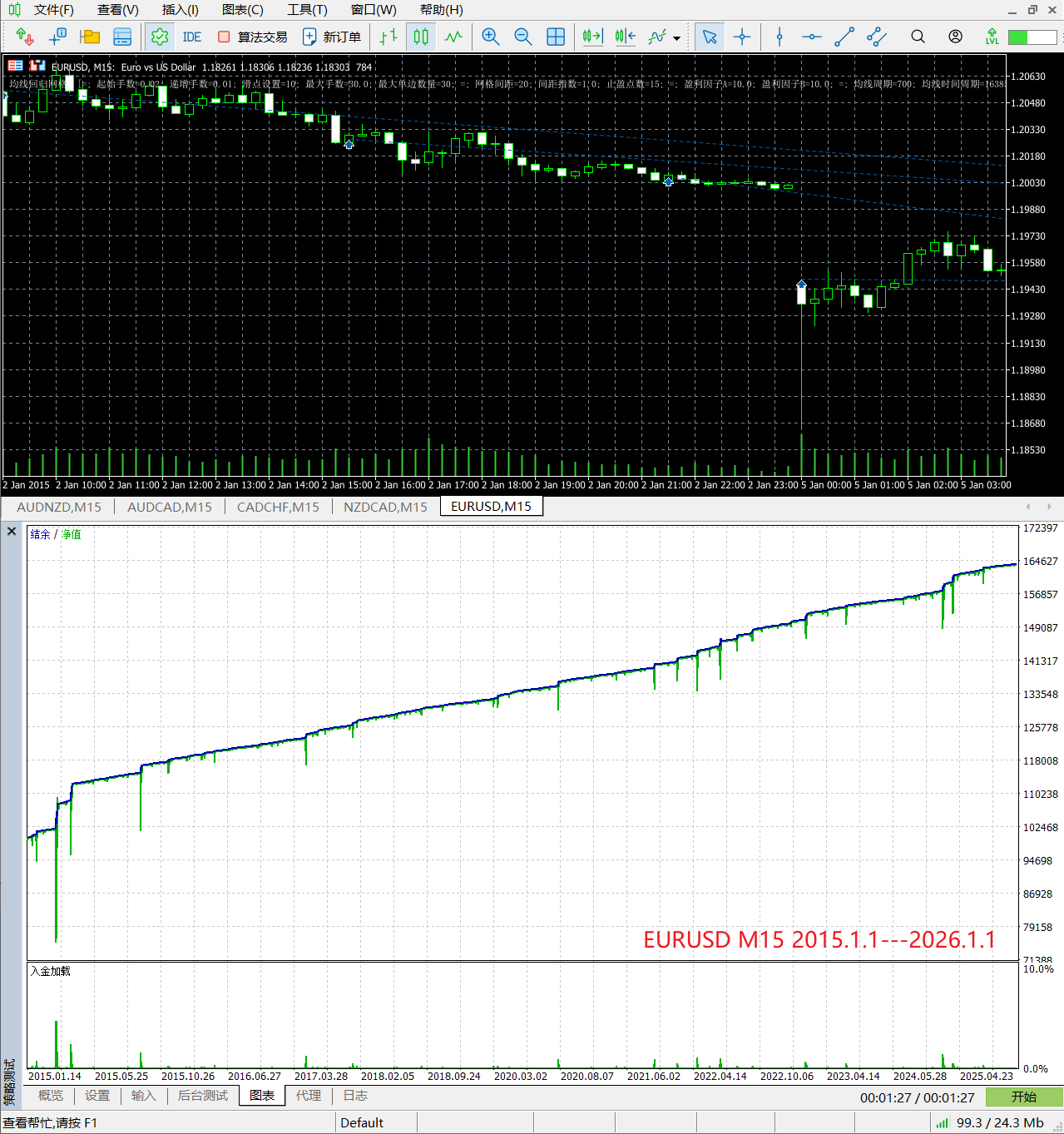Open the search magnifier icon
The image size is (1064, 1134).
(x=918, y=37)
